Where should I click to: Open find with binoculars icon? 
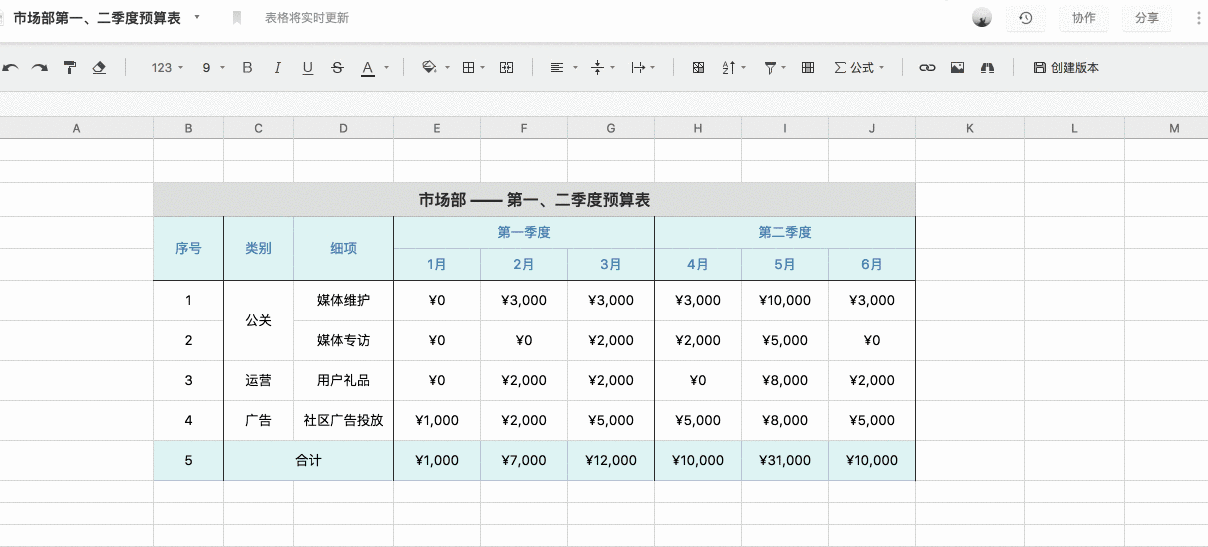coord(988,68)
